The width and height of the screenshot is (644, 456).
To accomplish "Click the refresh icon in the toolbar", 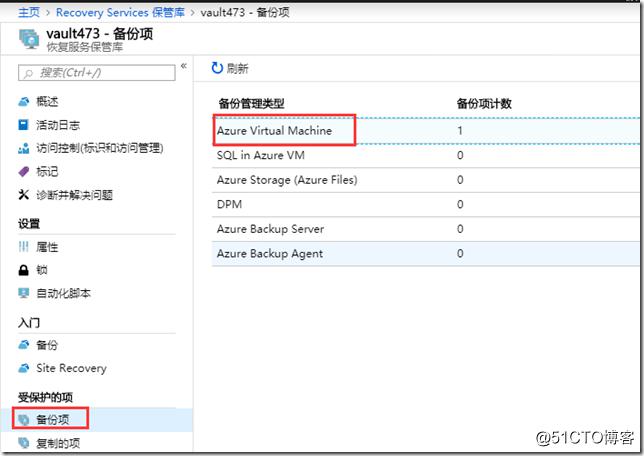I will 217,68.
